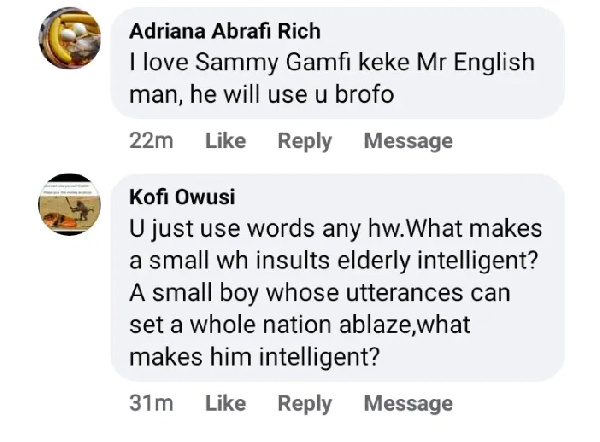Viewport: 600px width, 442px height.
Task: Click the 22m timestamp
Action: click(151, 141)
